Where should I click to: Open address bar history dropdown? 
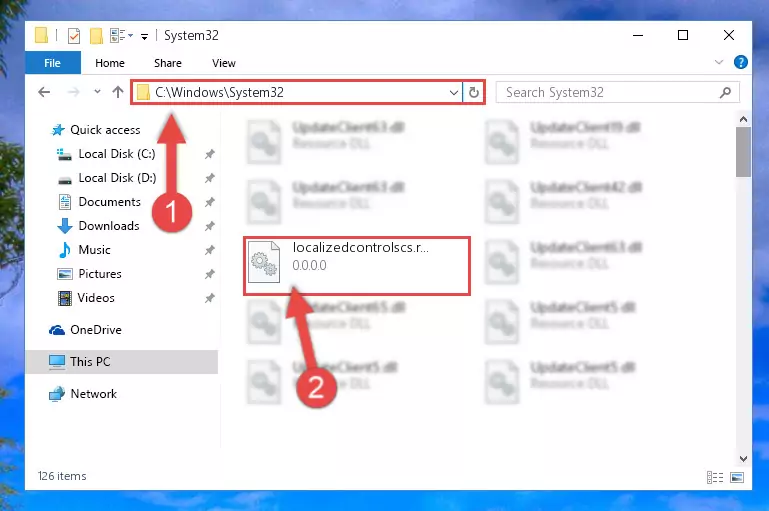pyautogui.click(x=454, y=92)
